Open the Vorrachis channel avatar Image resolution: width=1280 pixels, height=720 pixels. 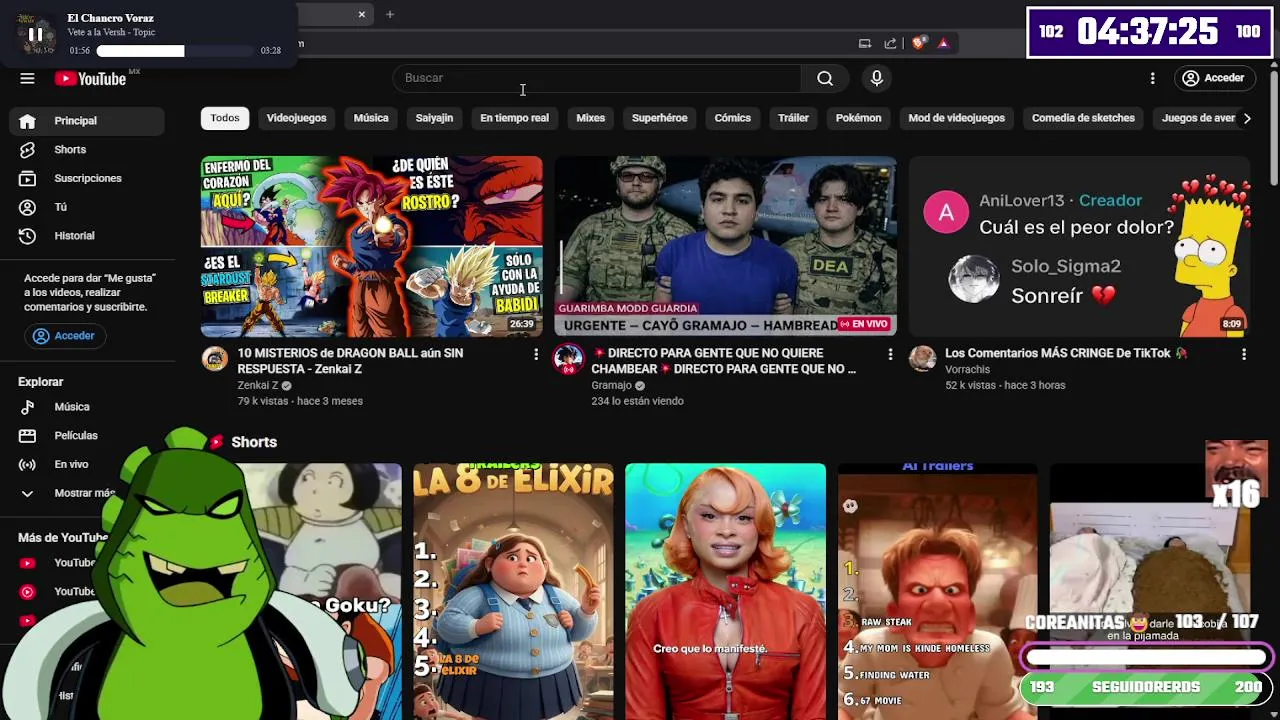(923, 359)
